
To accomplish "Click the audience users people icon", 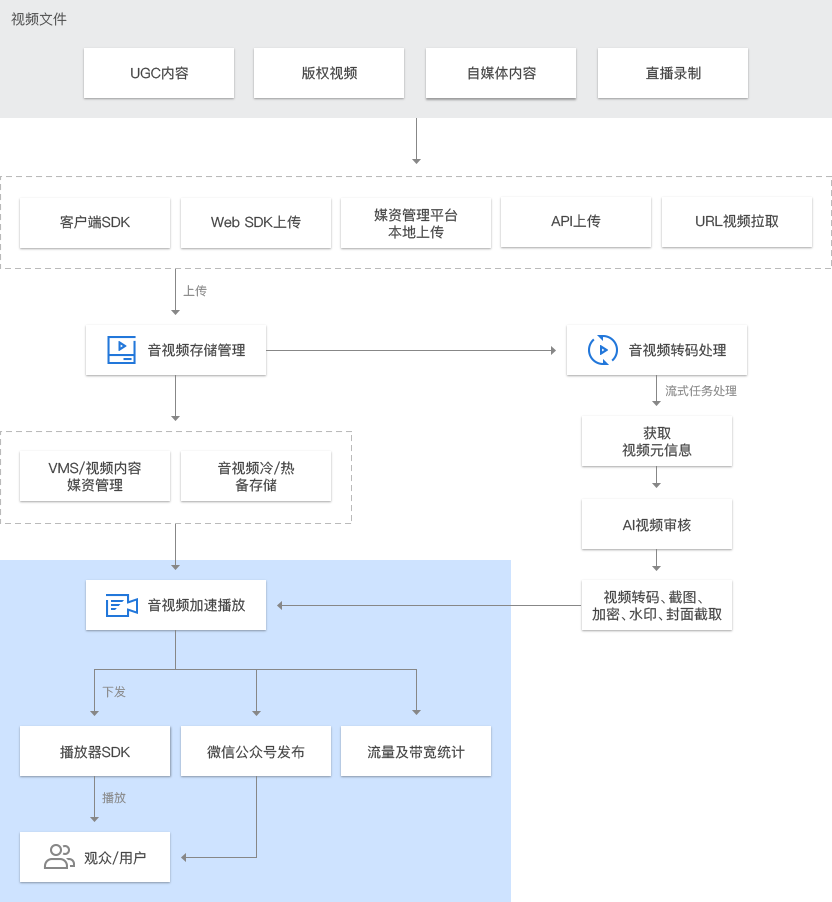I will [x=59, y=857].
